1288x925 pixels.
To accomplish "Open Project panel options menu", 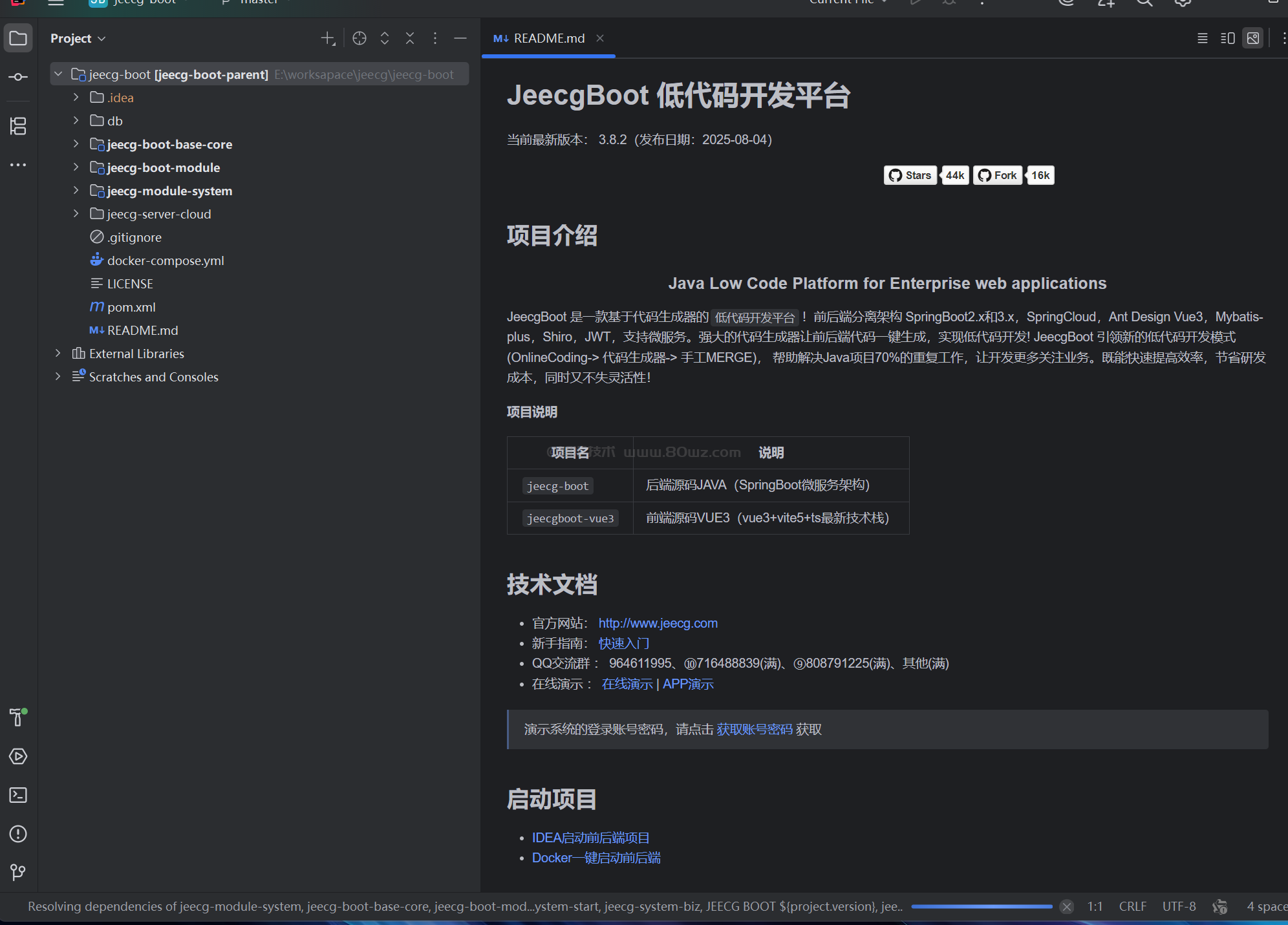I will (x=435, y=38).
